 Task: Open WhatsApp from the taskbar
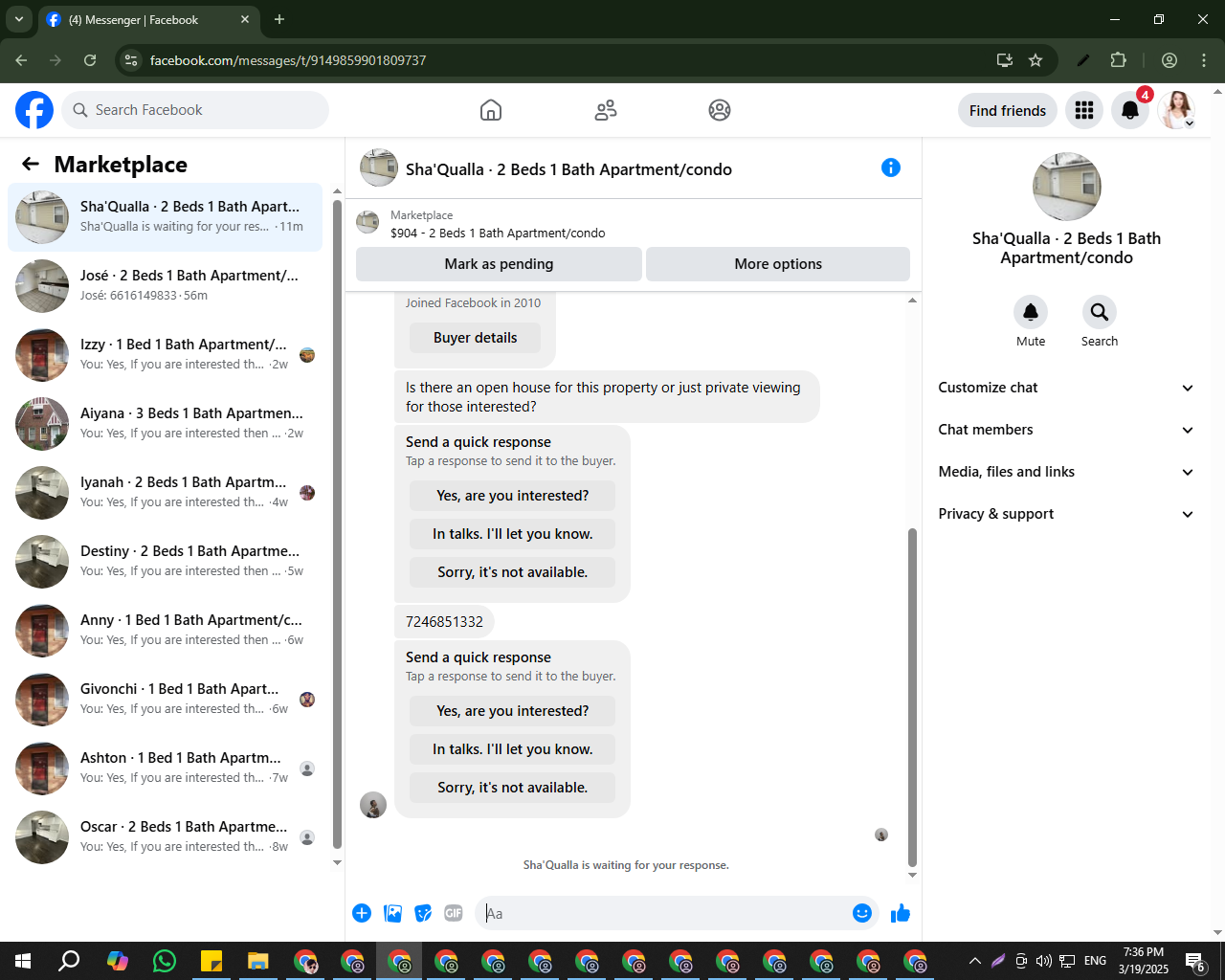[x=165, y=961]
